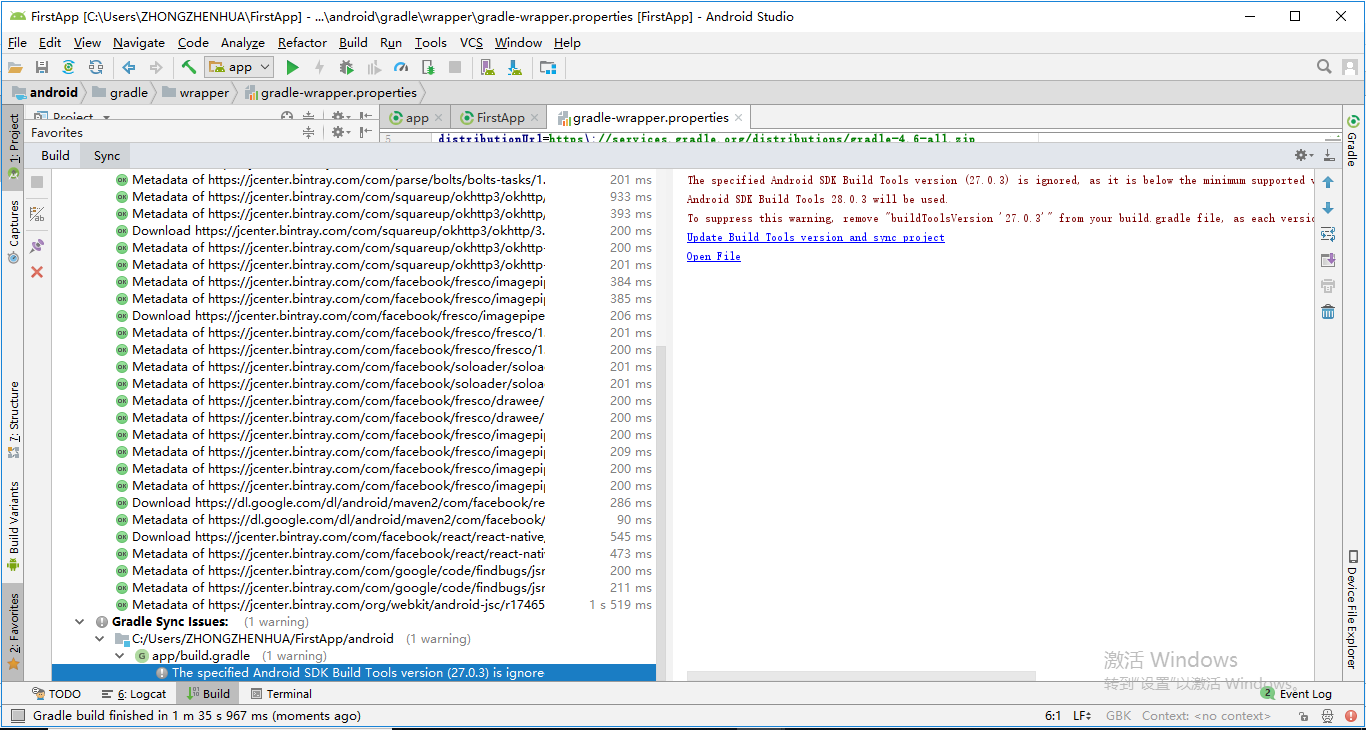Click the Favorites panel collapse-all icon
Viewport: 1366px width, 730px height.
pyautogui.click(x=308, y=132)
